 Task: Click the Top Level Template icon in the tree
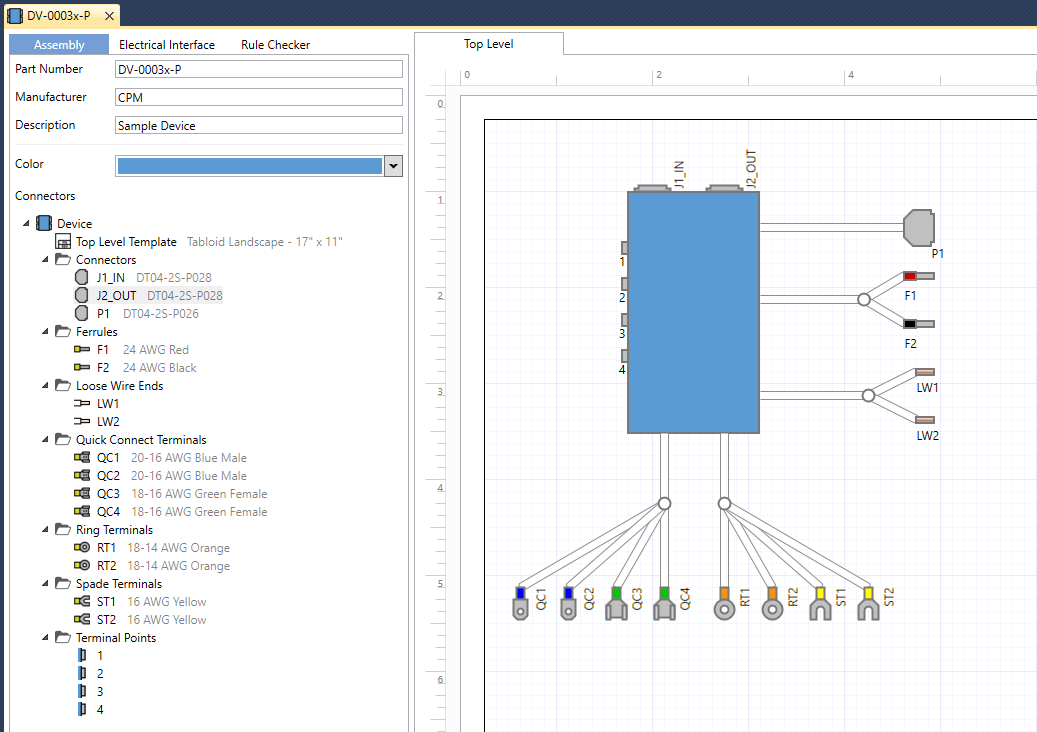pos(63,242)
